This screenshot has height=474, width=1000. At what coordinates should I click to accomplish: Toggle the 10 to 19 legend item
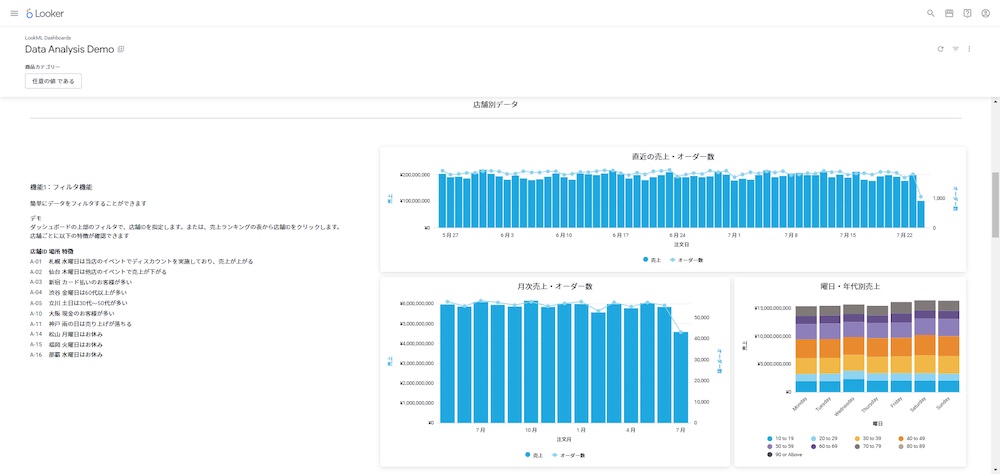[x=781, y=438]
